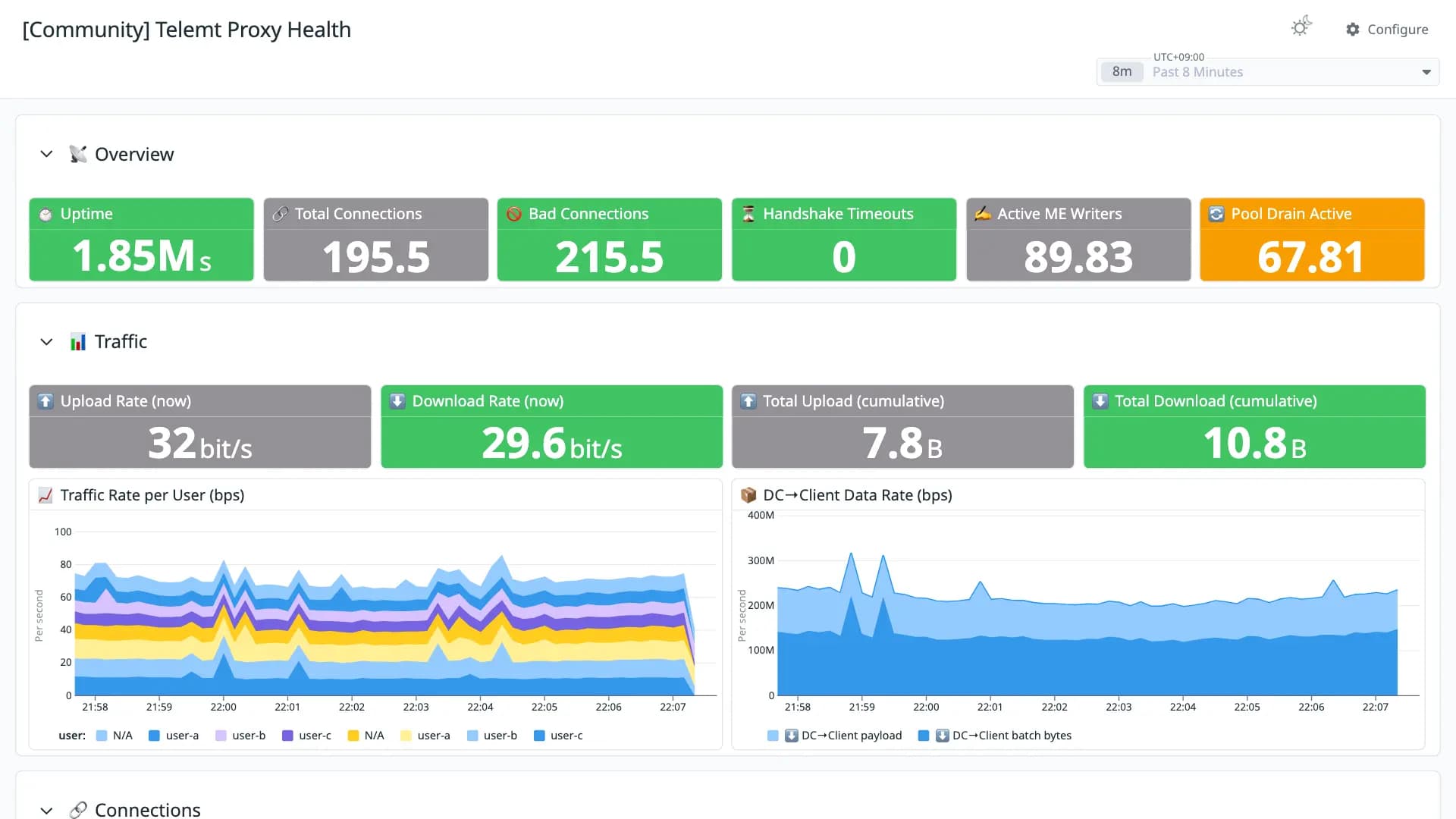Screen dimensions: 1456x819
Task: Toggle the orange N/A legend entry
Action: click(x=366, y=736)
